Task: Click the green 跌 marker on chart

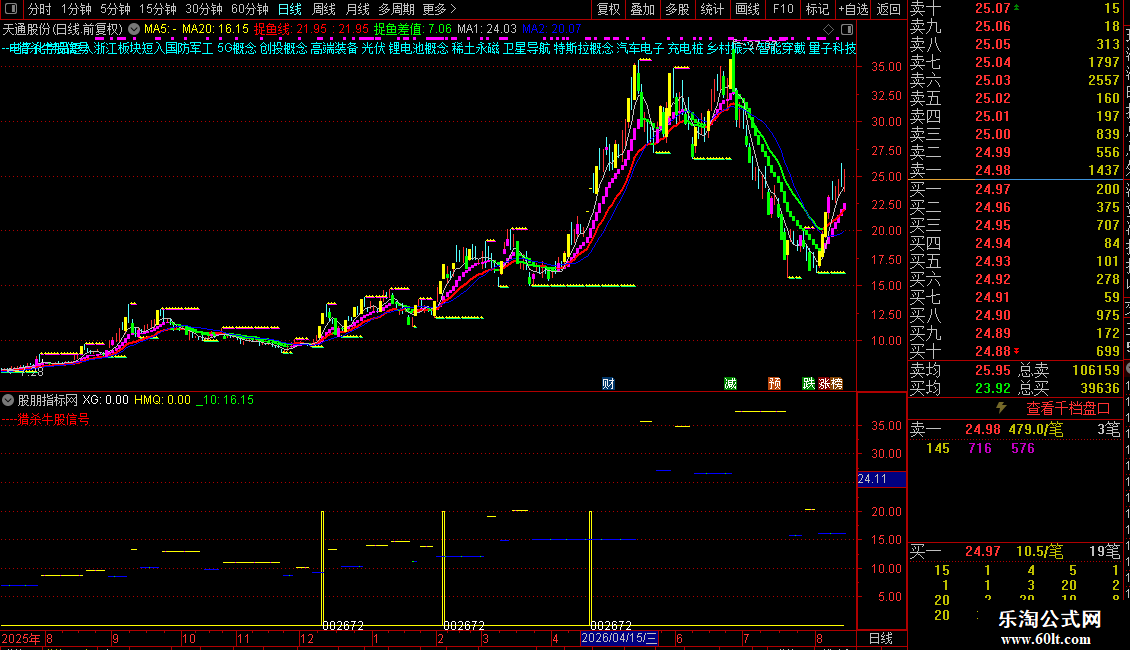Action: (809, 383)
